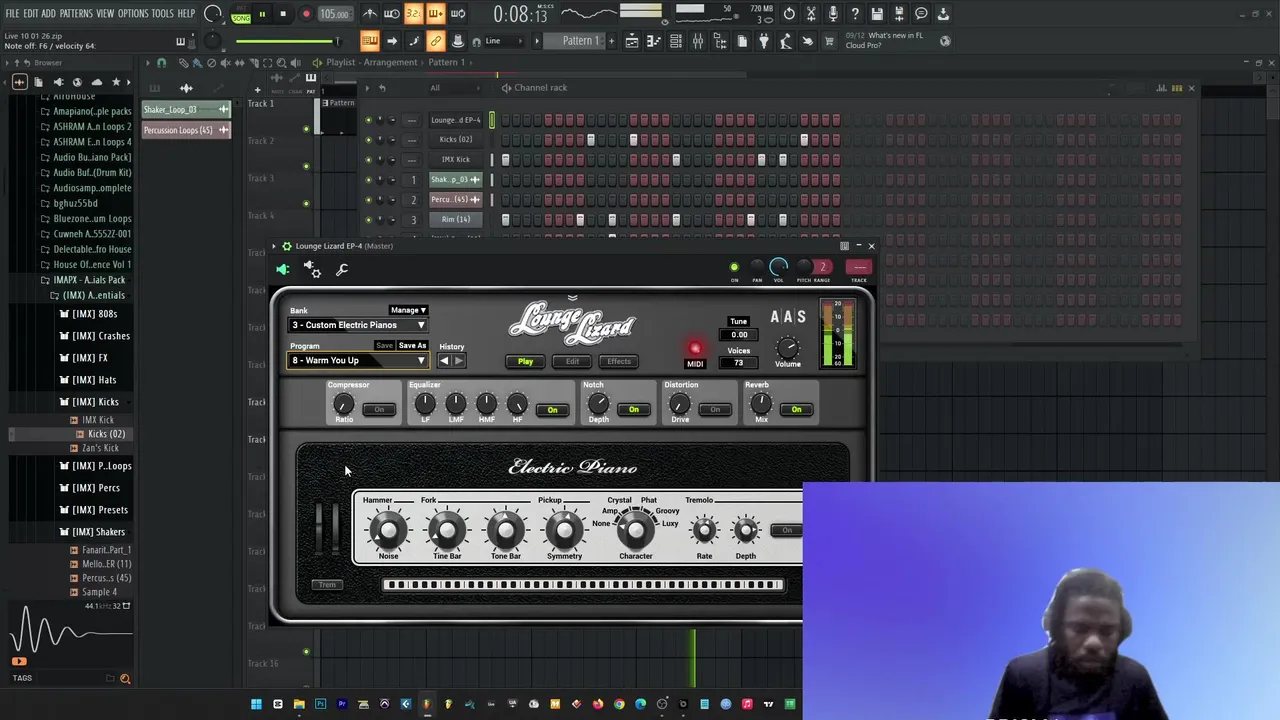The width and height of the screenshot is (1280, 720).
Task: Collapse the plugin top chevron expander
Action: click(572, 298)
